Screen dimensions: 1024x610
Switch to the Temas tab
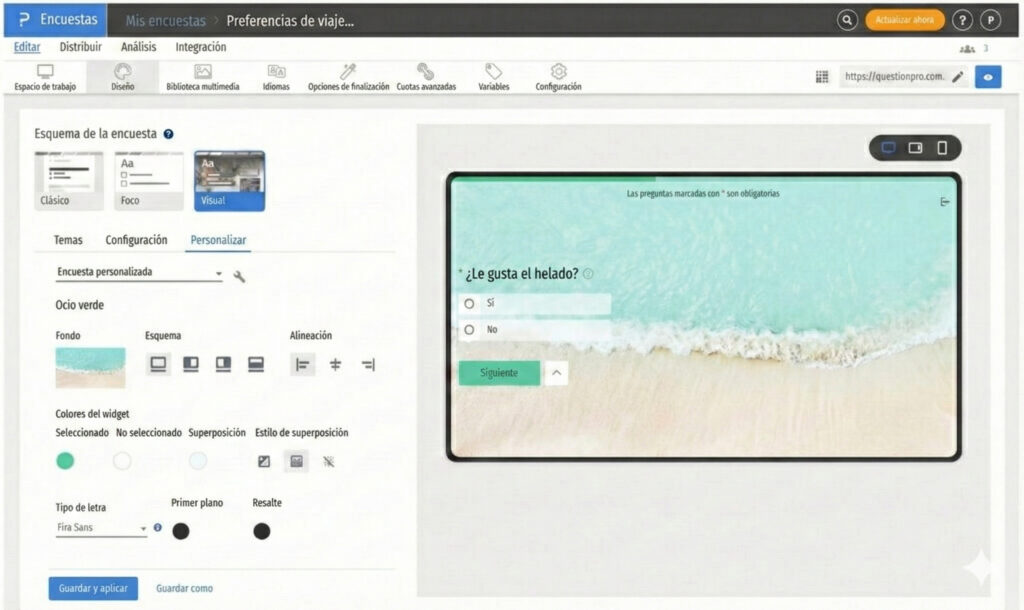(67, 240)
